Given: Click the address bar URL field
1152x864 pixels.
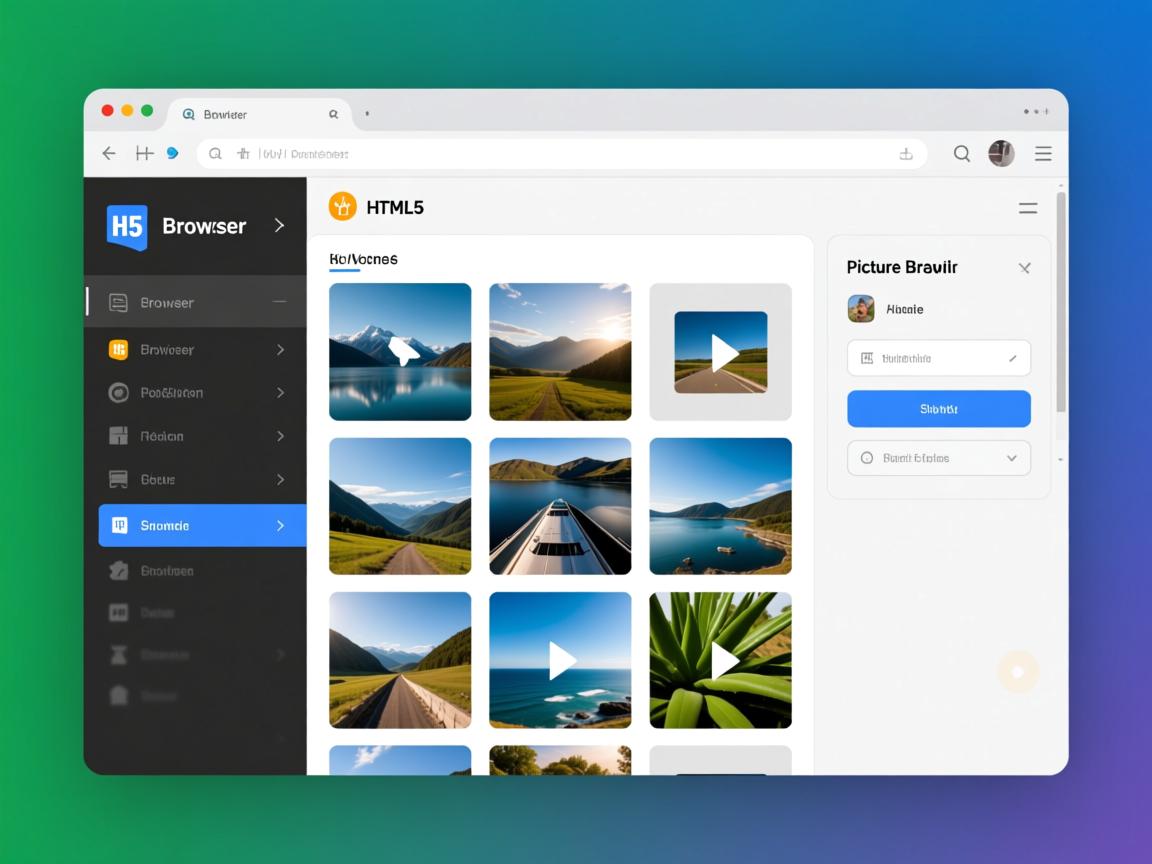Looking at the screenshot, I should pyautogui.click(x=560, y=154).
